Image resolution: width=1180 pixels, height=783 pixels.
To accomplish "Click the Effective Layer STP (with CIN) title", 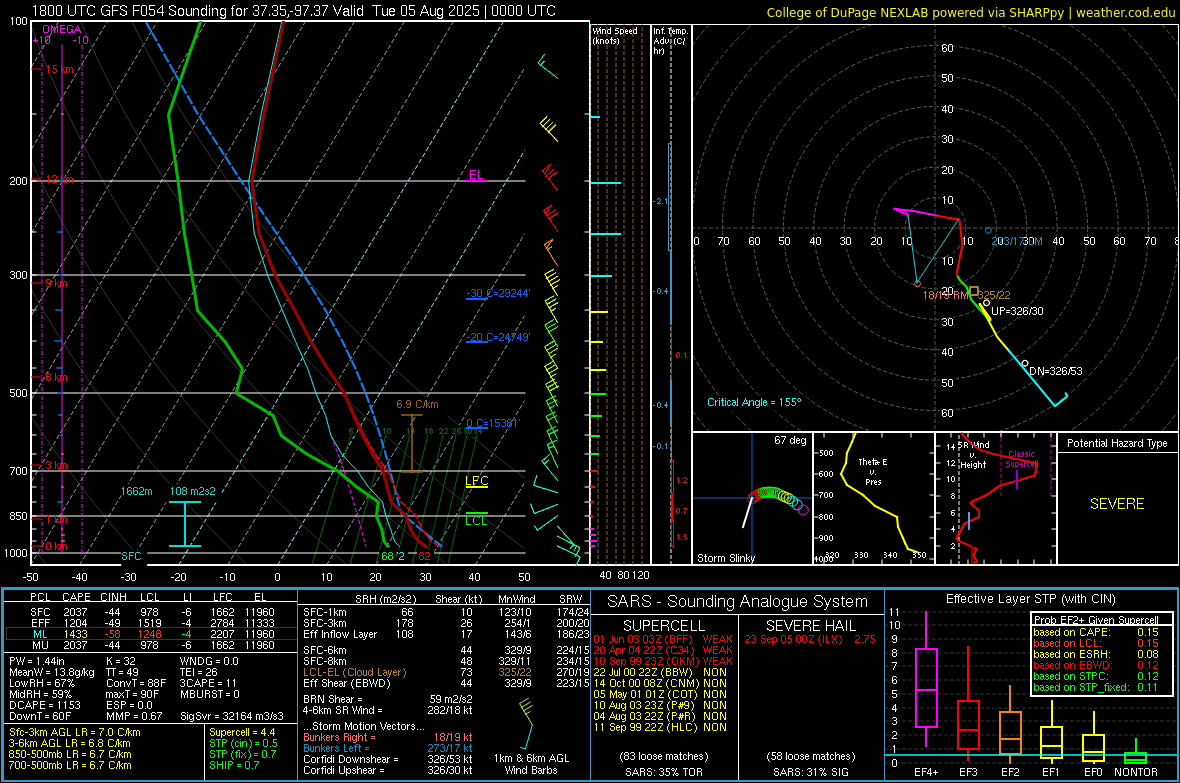I will tap(1030, 599).
